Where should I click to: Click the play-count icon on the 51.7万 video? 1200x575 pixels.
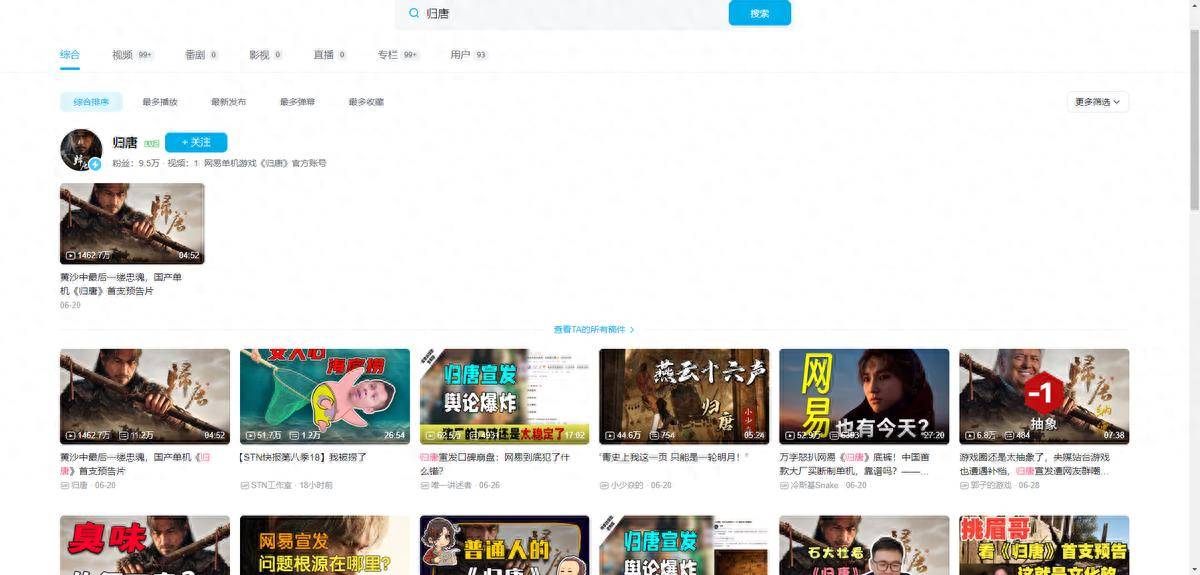pyautogui.click(x=250, y=436)
